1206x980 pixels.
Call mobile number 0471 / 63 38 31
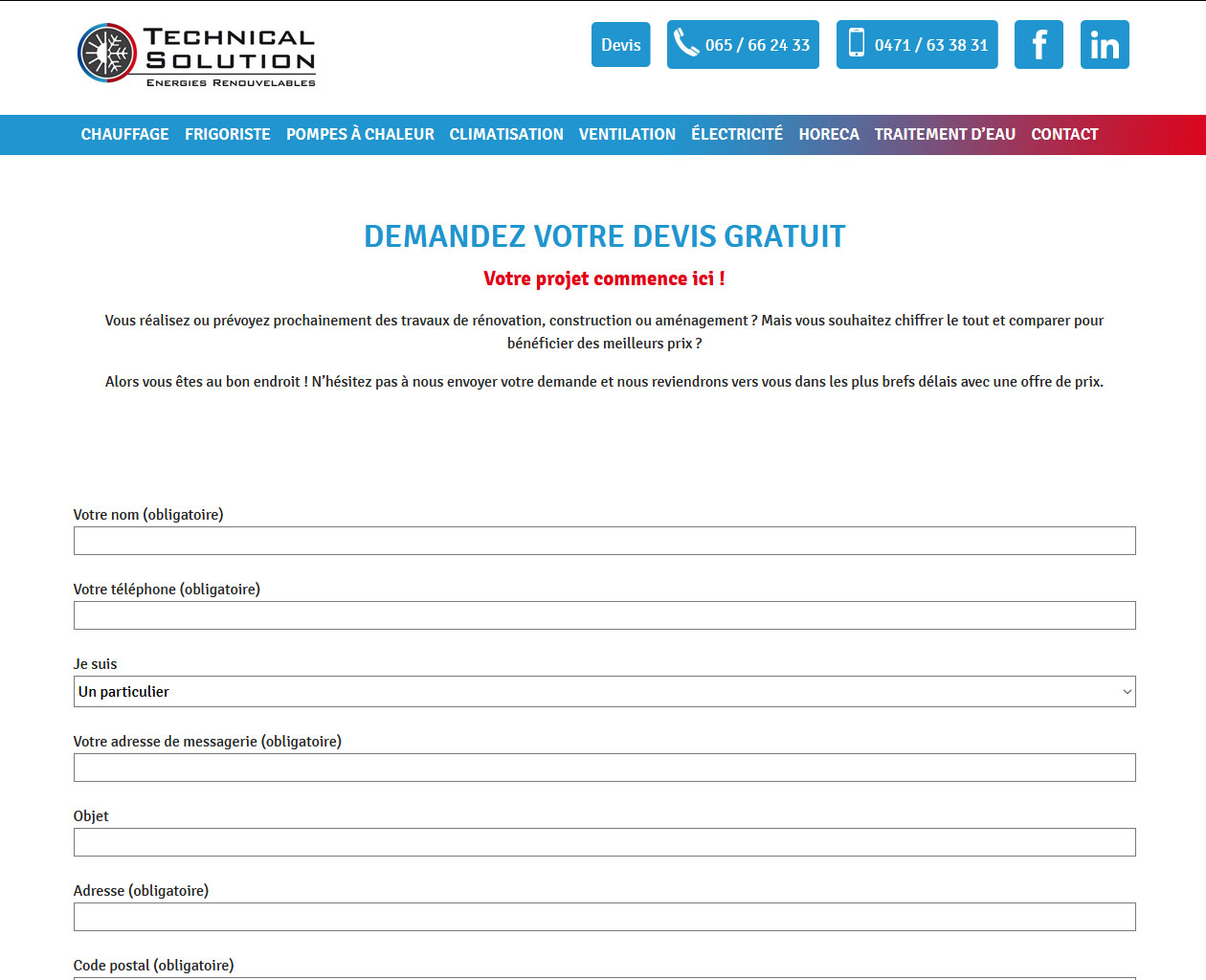917,45
